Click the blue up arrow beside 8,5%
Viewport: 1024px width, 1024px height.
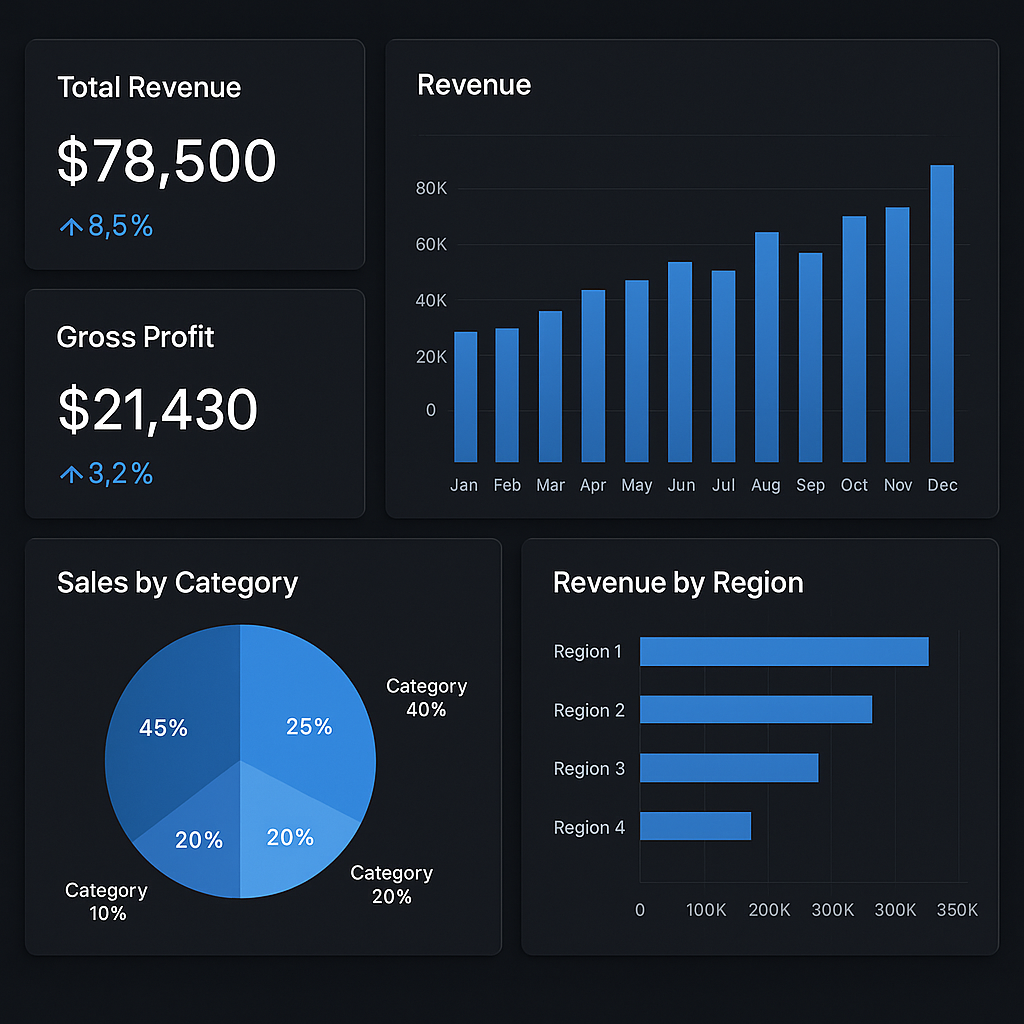pos(70,226)
